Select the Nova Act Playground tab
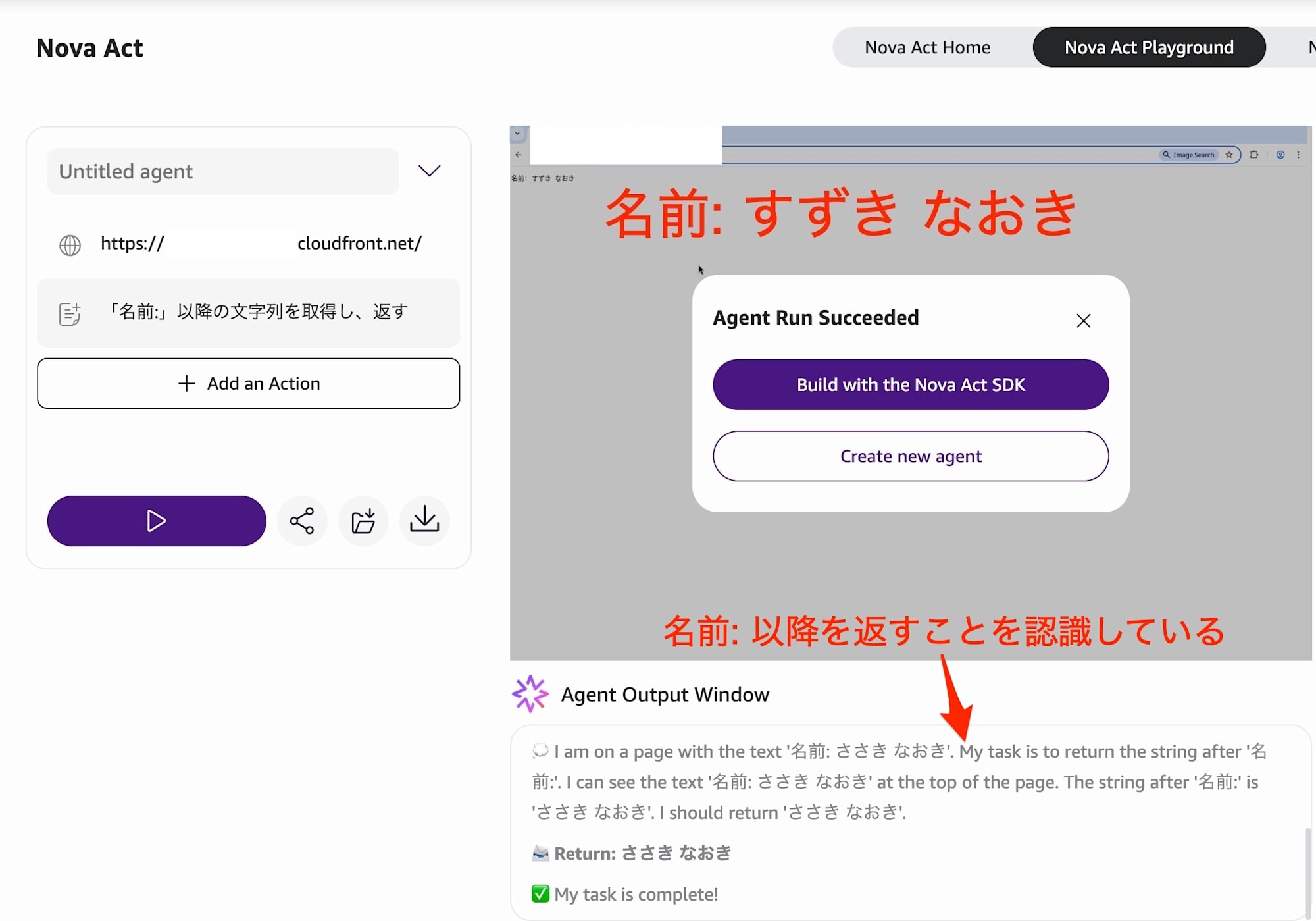The width and height of the screenshot is (1316, 921). pos(1149,47)
